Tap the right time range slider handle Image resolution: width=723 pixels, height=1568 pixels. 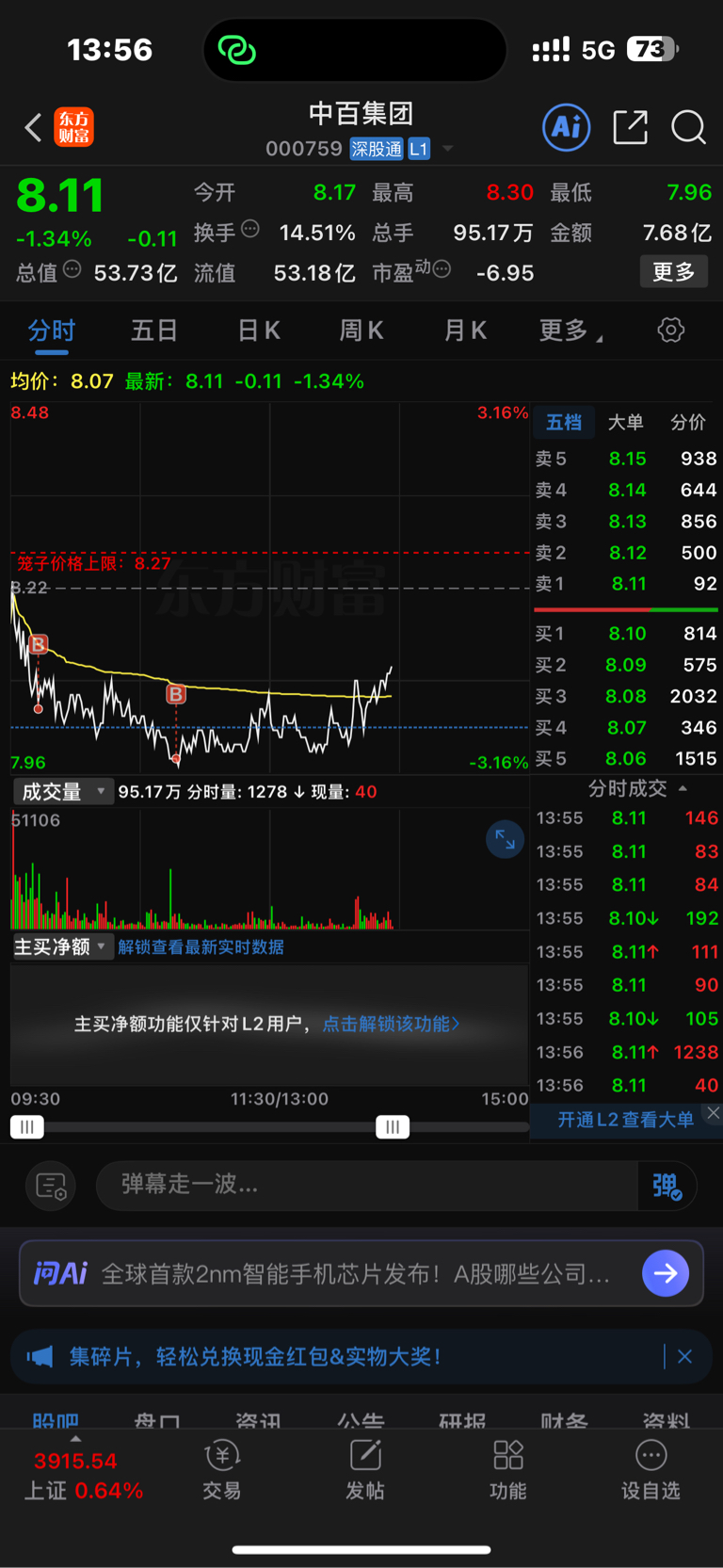pos(393,1126)
